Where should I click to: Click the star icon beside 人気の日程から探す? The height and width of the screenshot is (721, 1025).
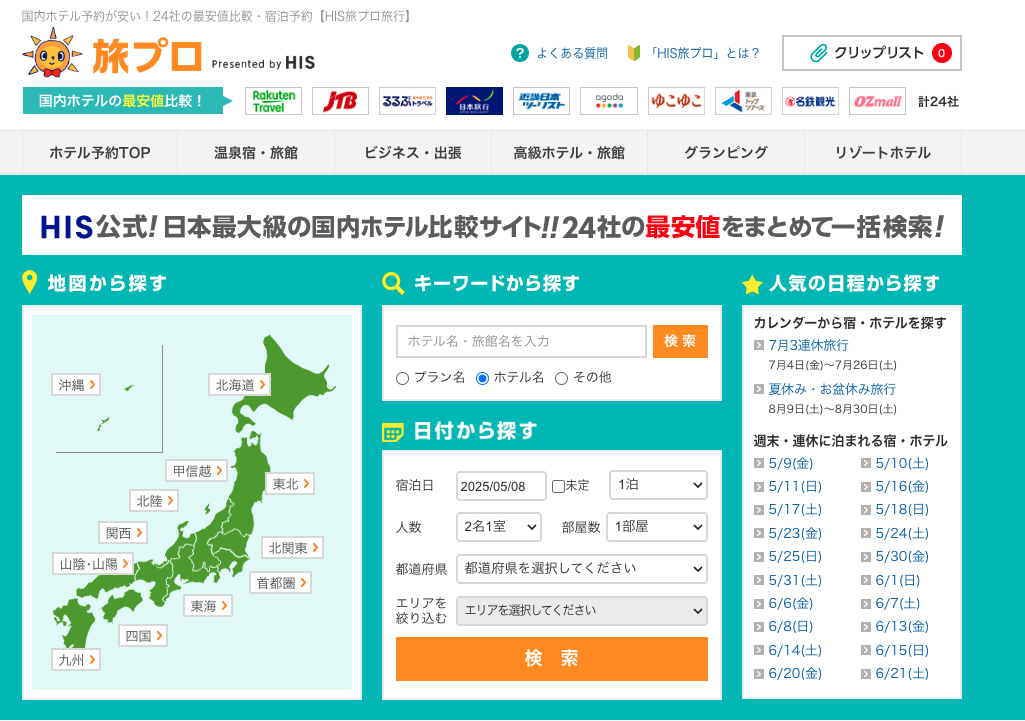pos(752,284)
